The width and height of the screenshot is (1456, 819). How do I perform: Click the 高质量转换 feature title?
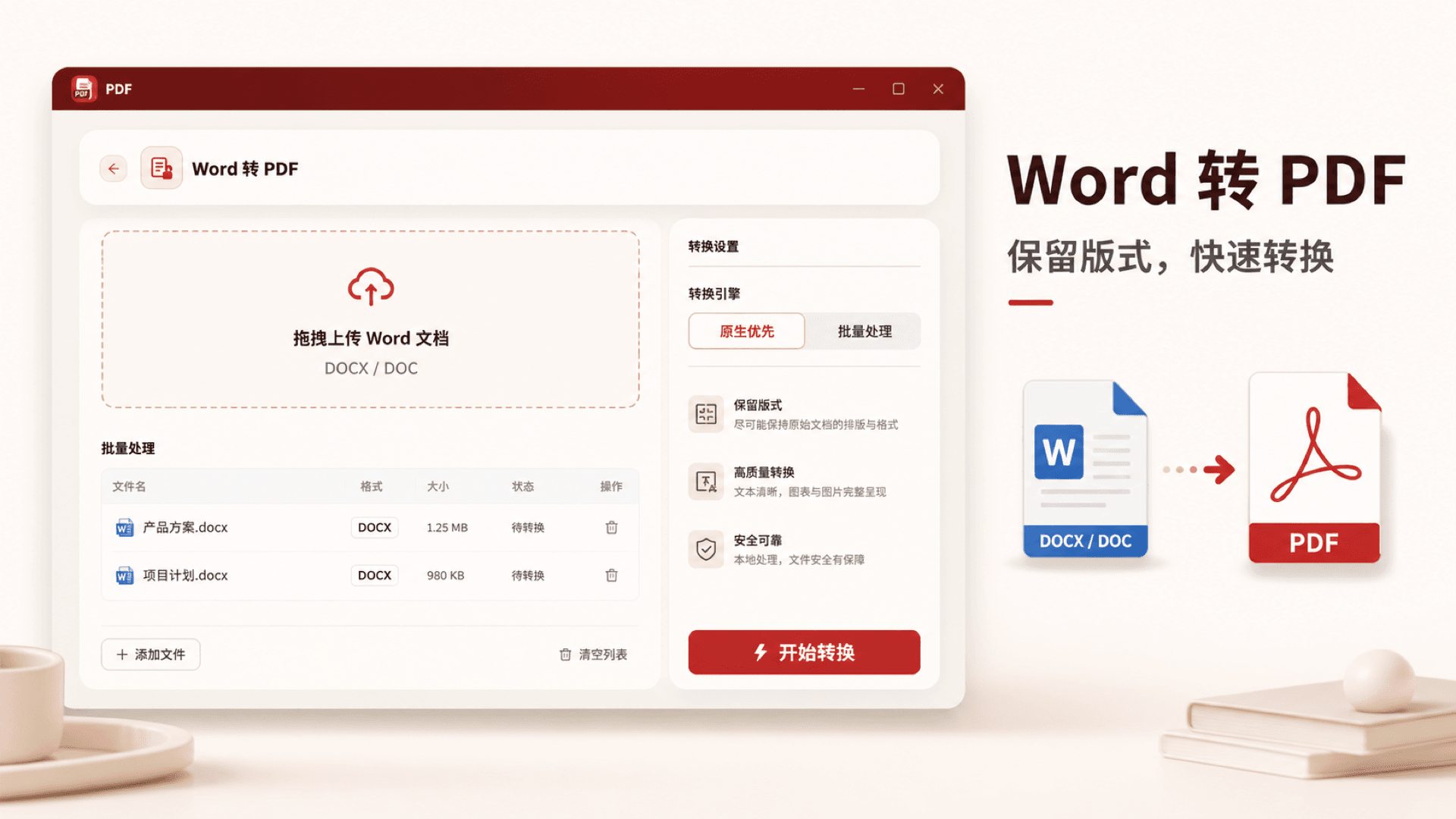[764, 472]
